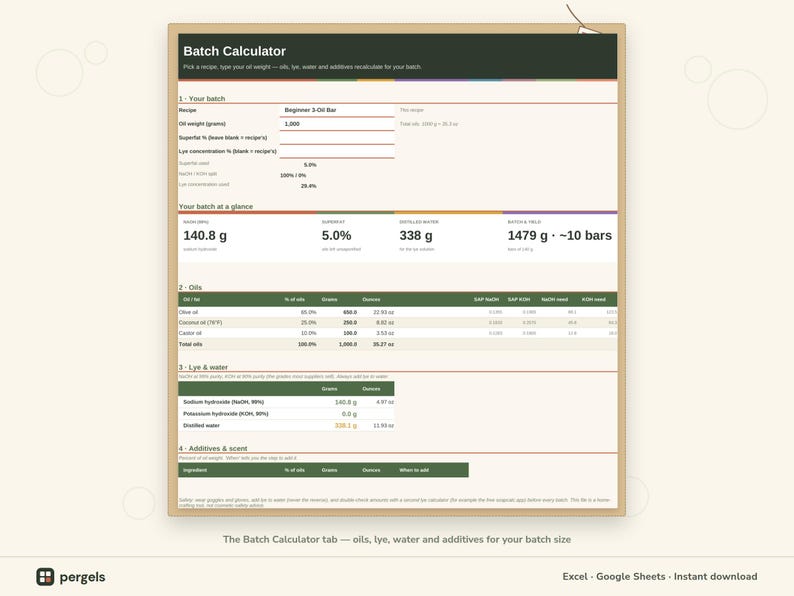The image size is (794, 596).
Task: Click the NaOH / KOH split value '100% / 0%'
Action: click(293, 175)
